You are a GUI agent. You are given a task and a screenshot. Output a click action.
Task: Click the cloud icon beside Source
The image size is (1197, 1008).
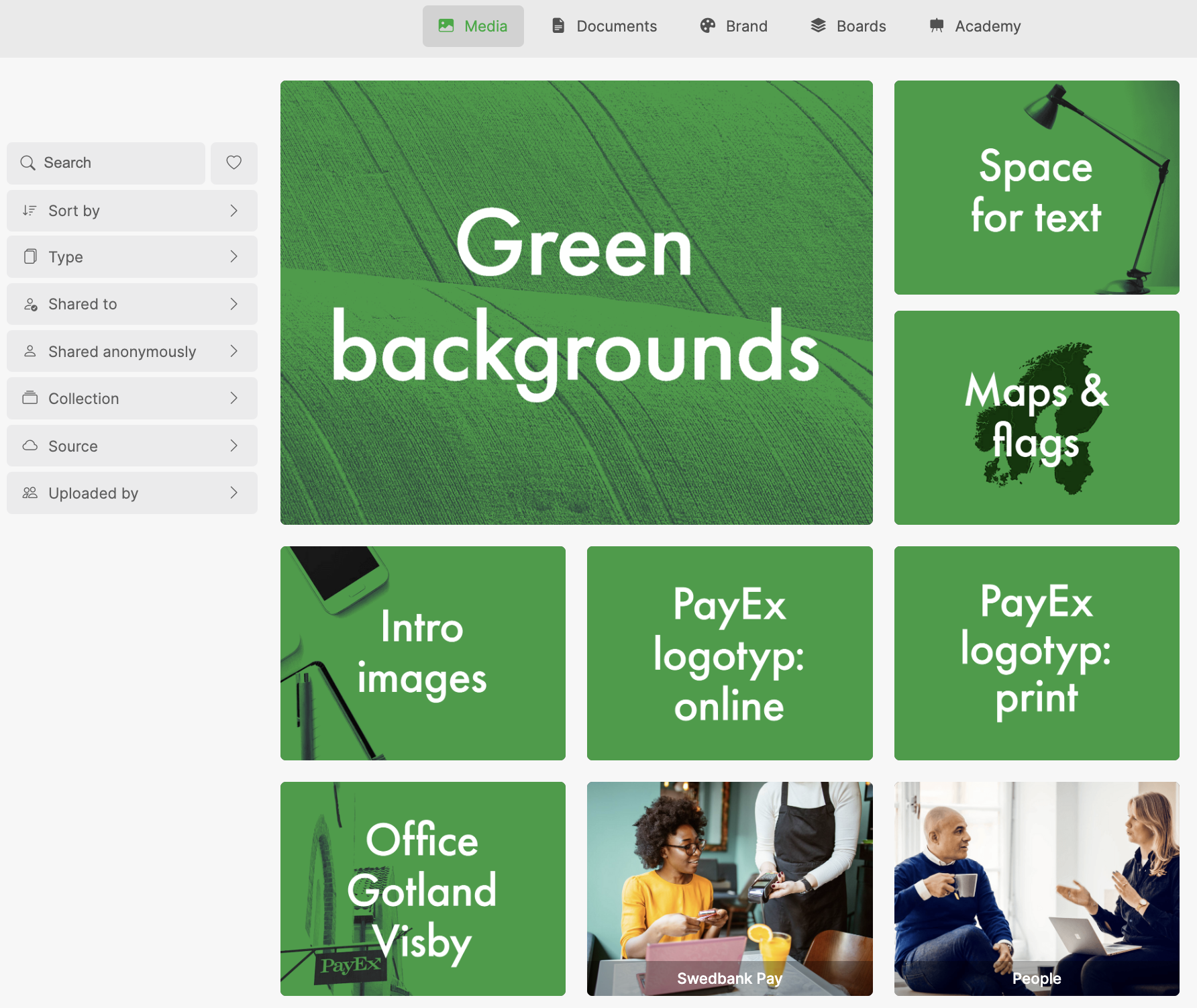coord(30,446)
